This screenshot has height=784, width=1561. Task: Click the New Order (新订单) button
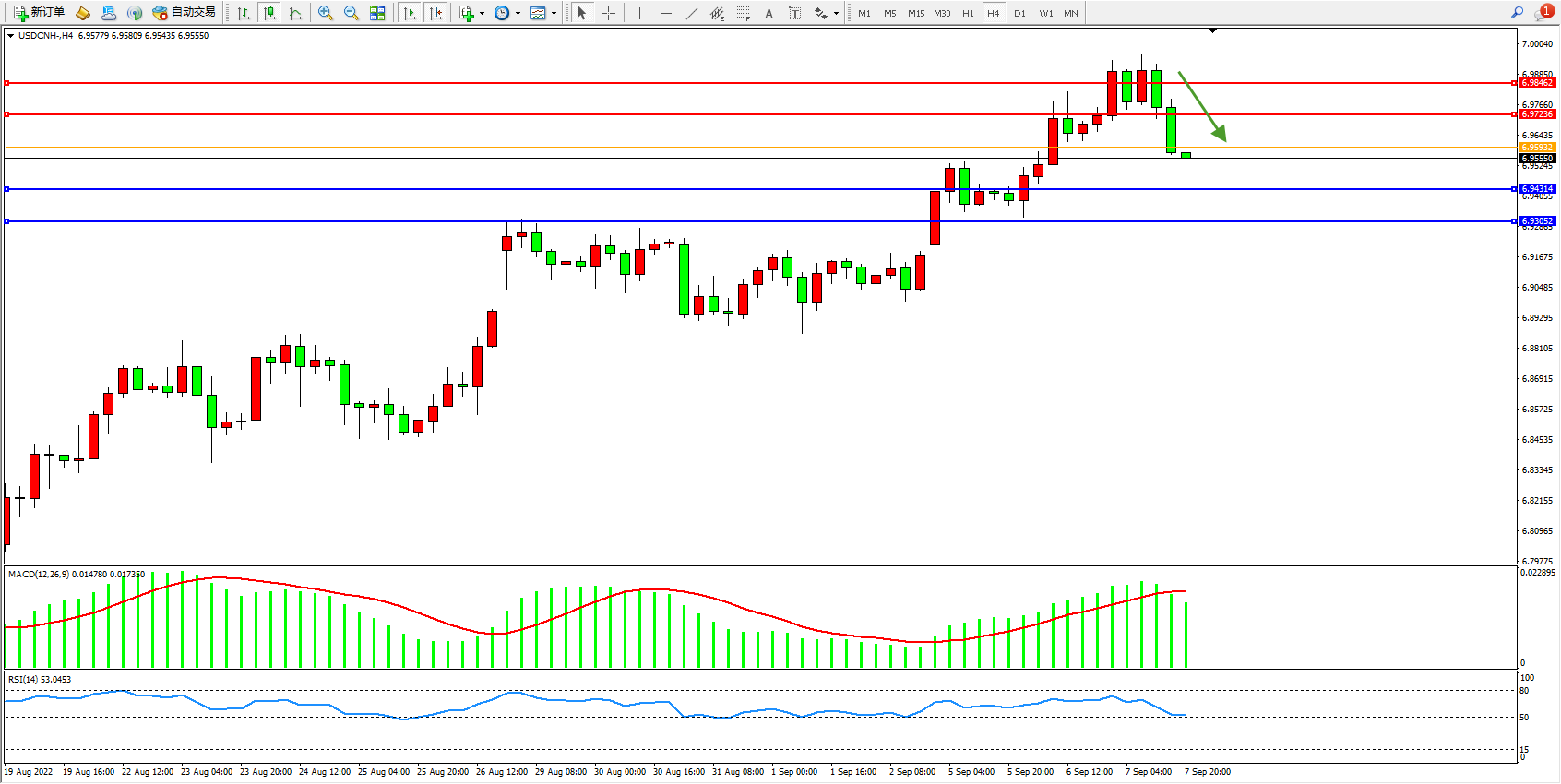39,13
